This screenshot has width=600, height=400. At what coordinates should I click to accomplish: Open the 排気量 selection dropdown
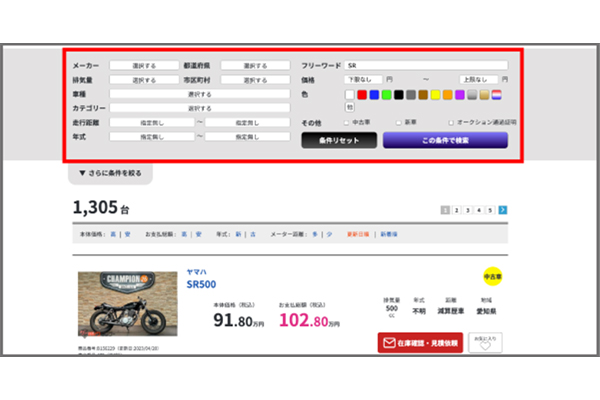[x=144, y=79]
